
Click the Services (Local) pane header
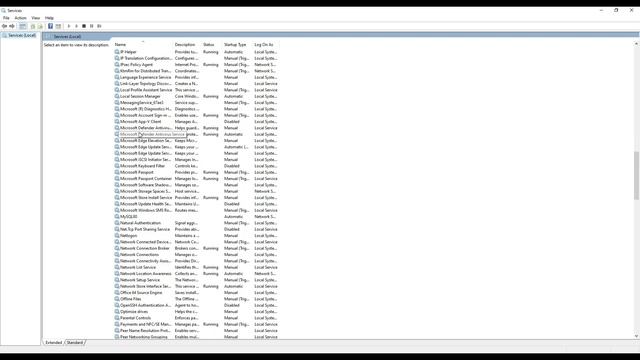click(67, 36)
